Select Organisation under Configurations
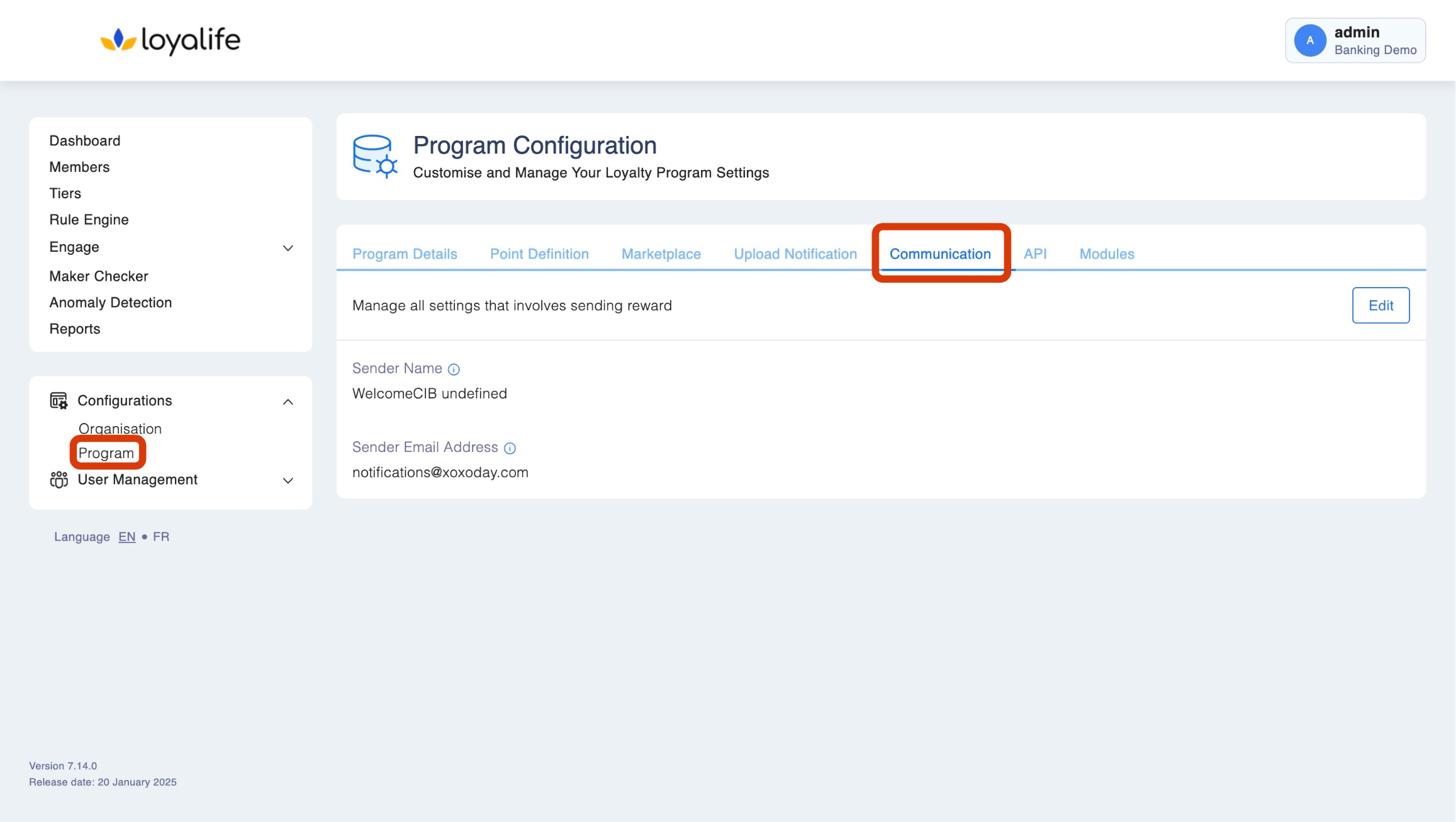The height and width of the screenshot is (822, 1456). (x=120, y=429)
